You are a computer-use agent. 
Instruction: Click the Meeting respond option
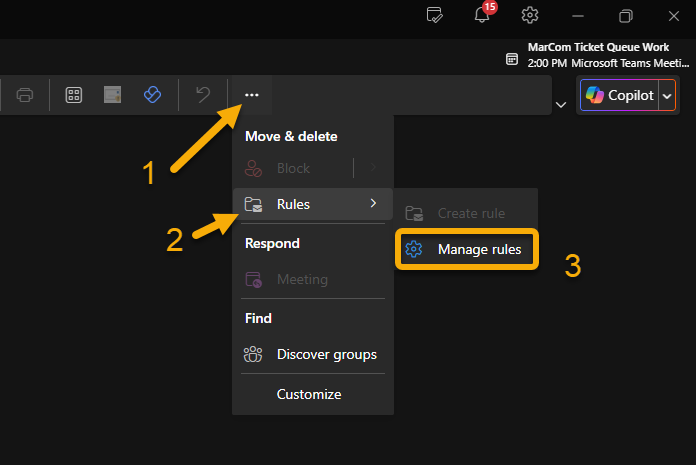300,279
